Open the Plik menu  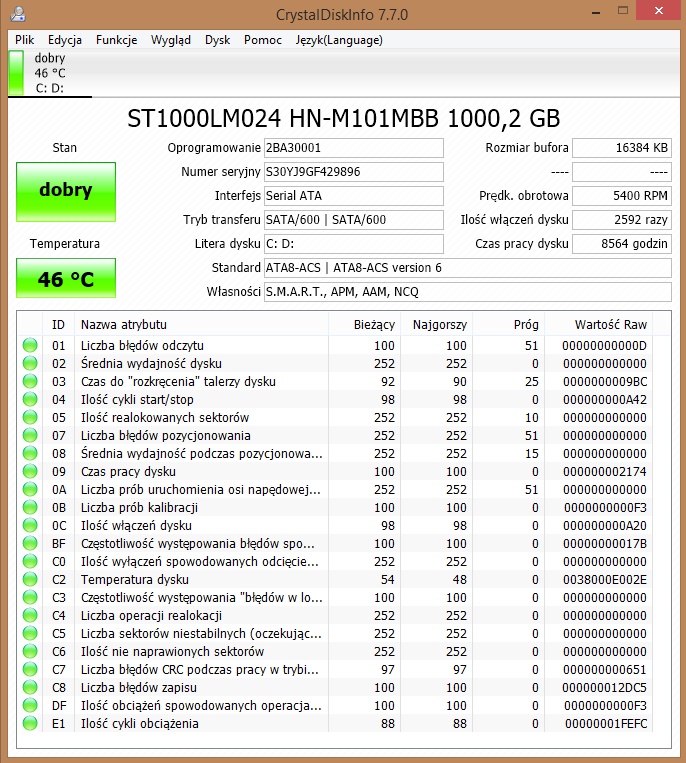(x=24, y=40)
